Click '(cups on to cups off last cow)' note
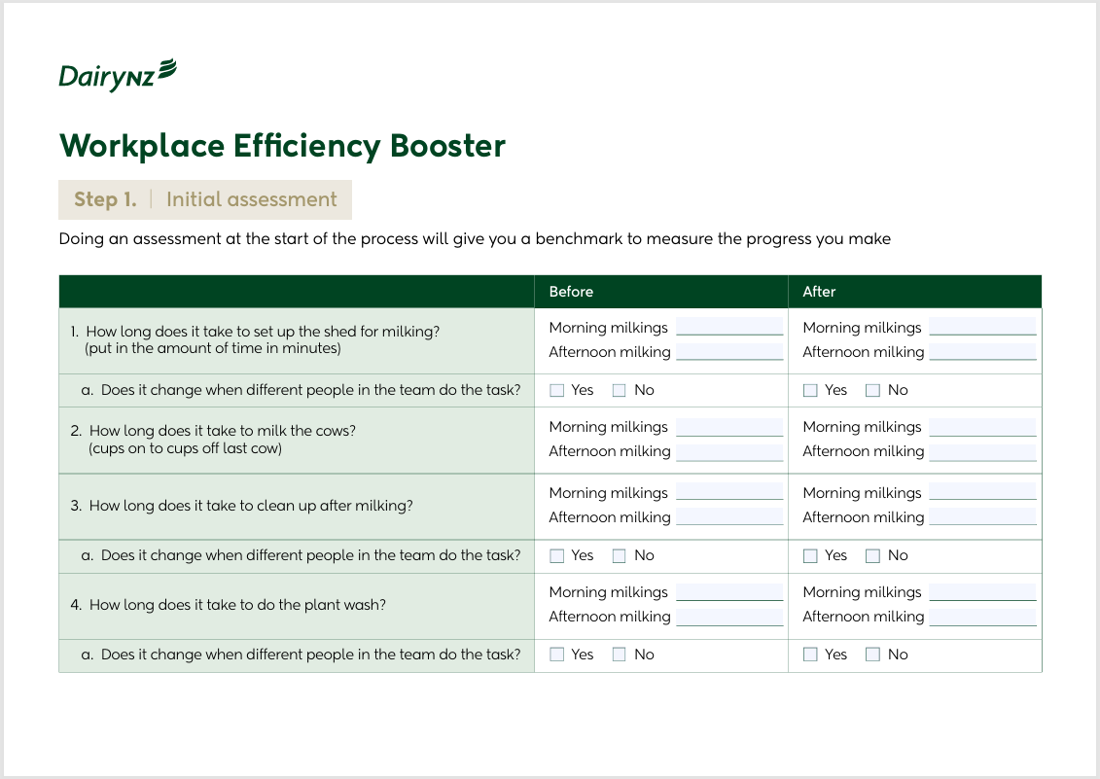The image size is (1100, 779). pos(185,448)
